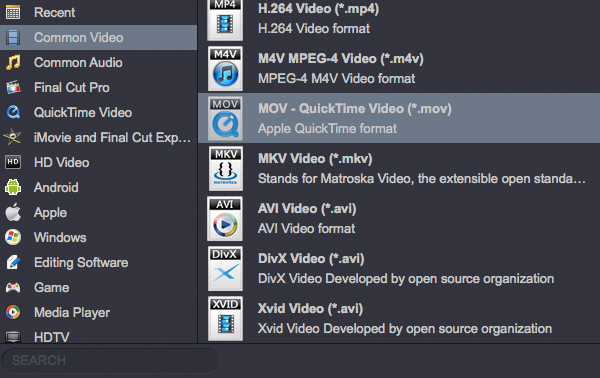Click the Game controller icon
The width and height of the screenshot is (600, 378).
coord(13,287)
